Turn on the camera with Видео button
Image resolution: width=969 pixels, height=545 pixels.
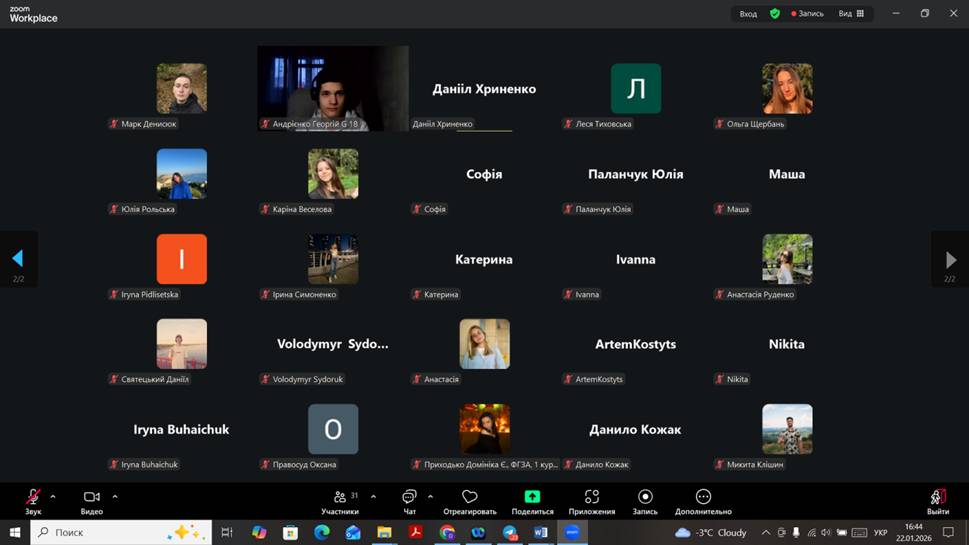point(91,497)
